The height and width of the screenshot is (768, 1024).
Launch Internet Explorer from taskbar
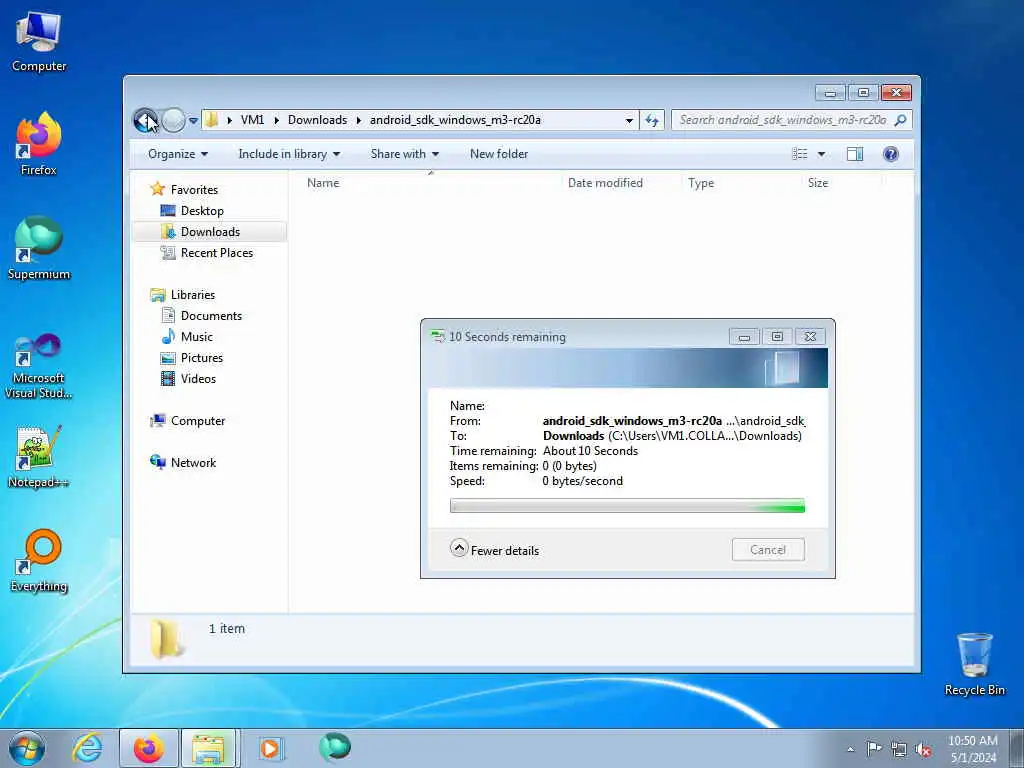(x=88, y=748)
